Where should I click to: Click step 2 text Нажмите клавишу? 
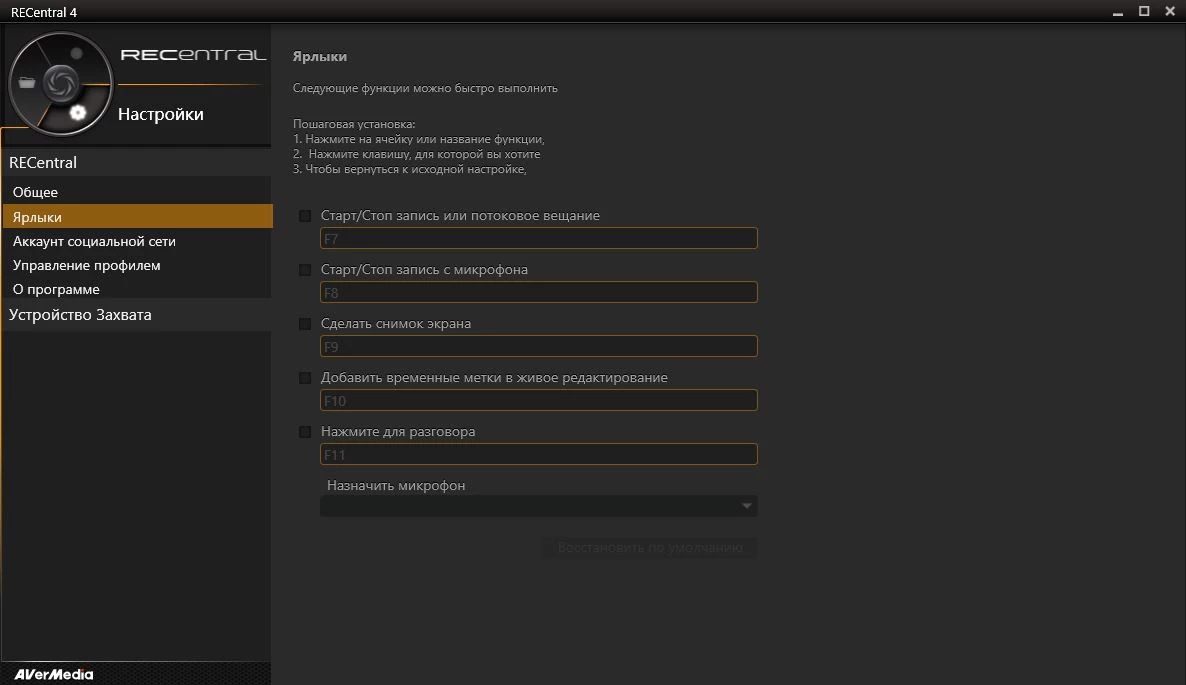417,154
